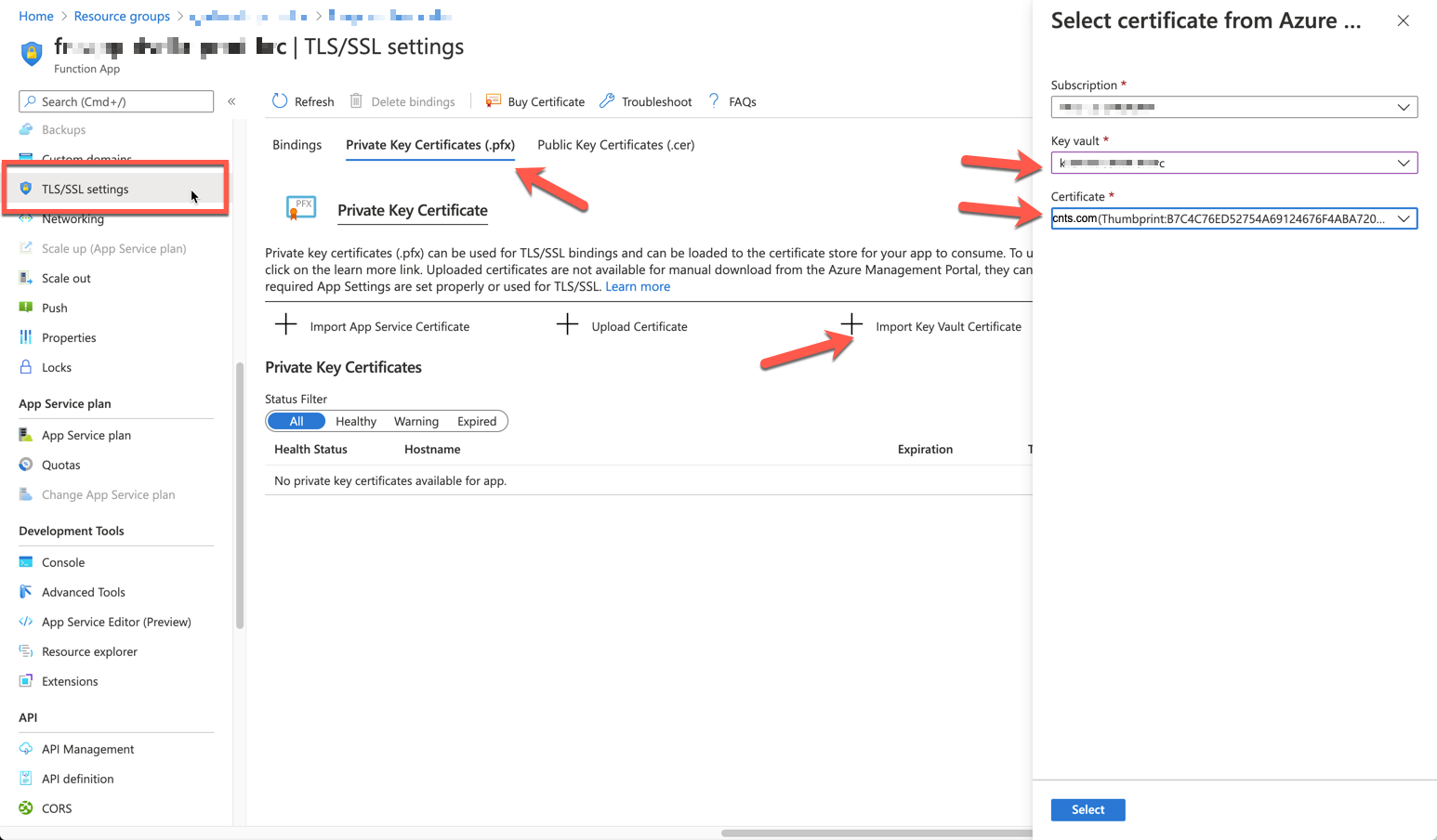This screenshot has width=1437, height=840.
Task: Click the CORS icon
Action: (x=26, y=808)
